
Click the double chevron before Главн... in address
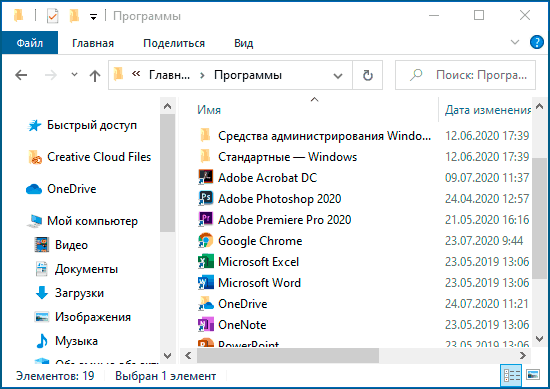136,74
